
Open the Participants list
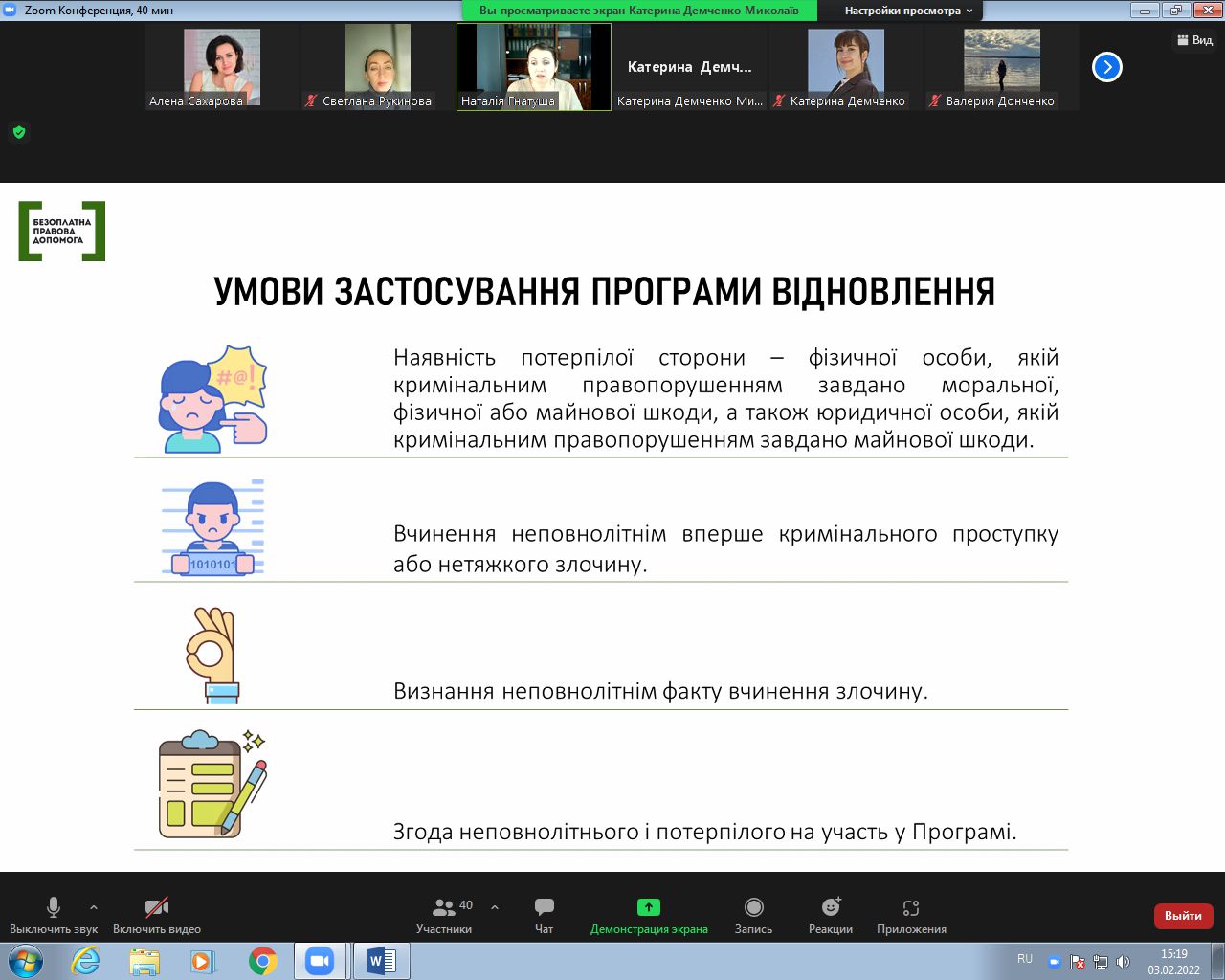tap(444, 915)
